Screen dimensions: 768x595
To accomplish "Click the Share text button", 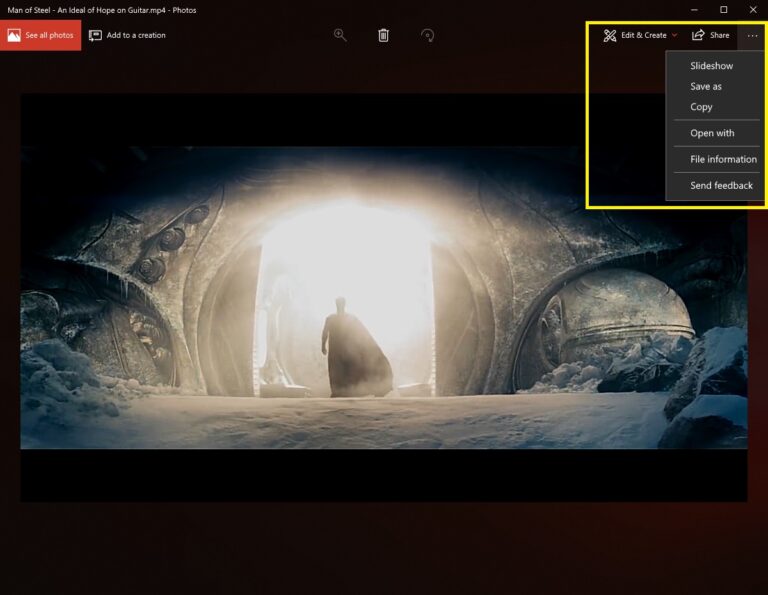I will 720,35.
